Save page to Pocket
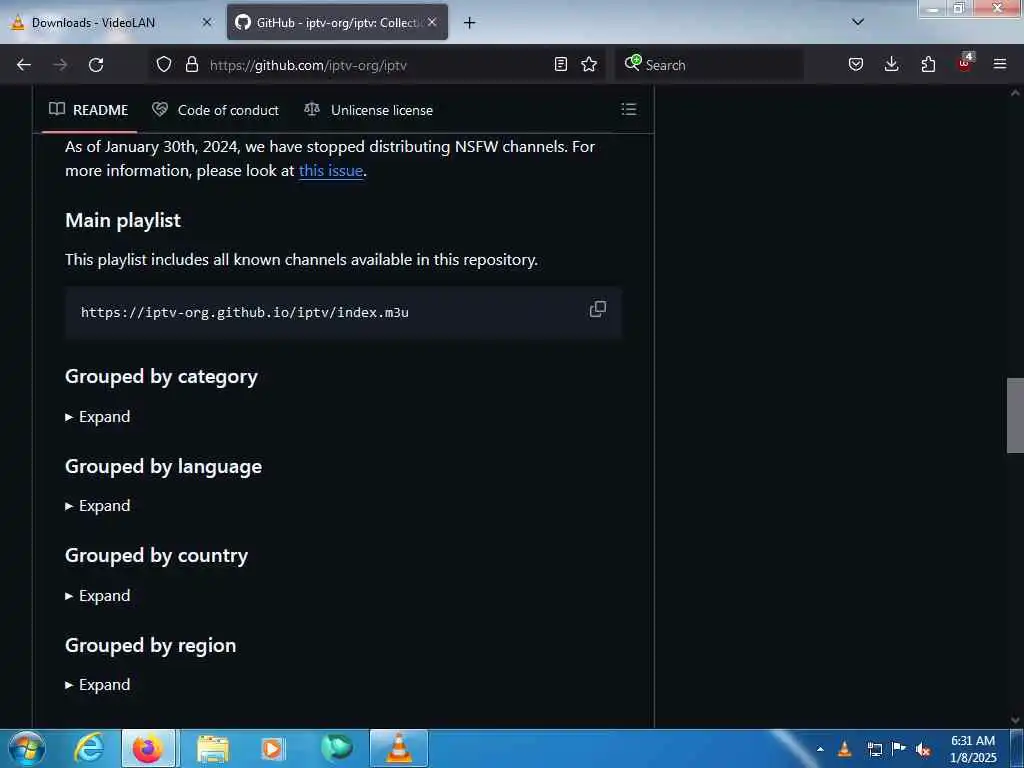This screenshot has height=768, width=1024. click(856, 64)
